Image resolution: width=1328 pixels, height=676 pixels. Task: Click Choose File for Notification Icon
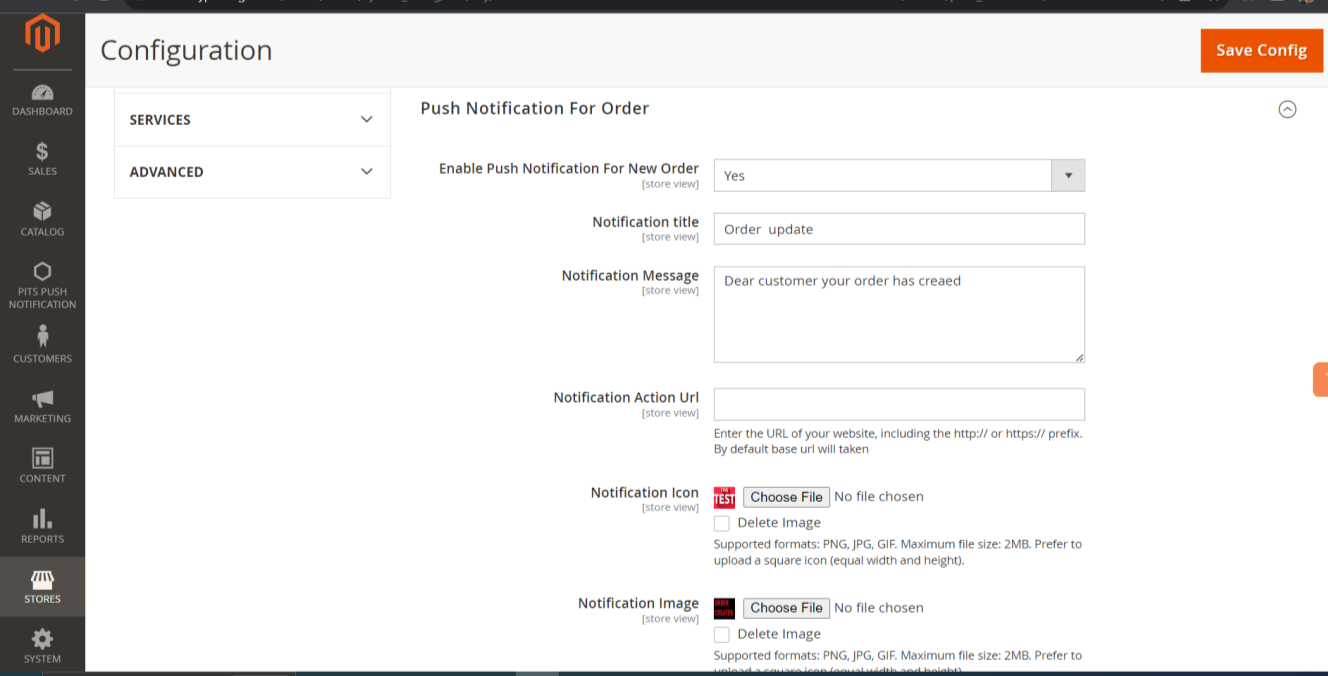coord(786,497)
